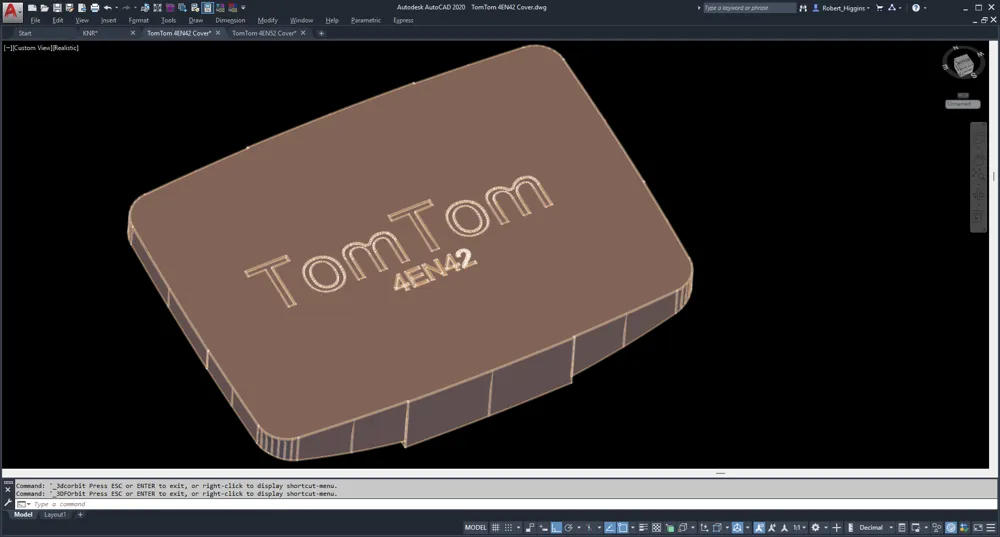
Task: Click the Help question mark icon
Action: 916,8
